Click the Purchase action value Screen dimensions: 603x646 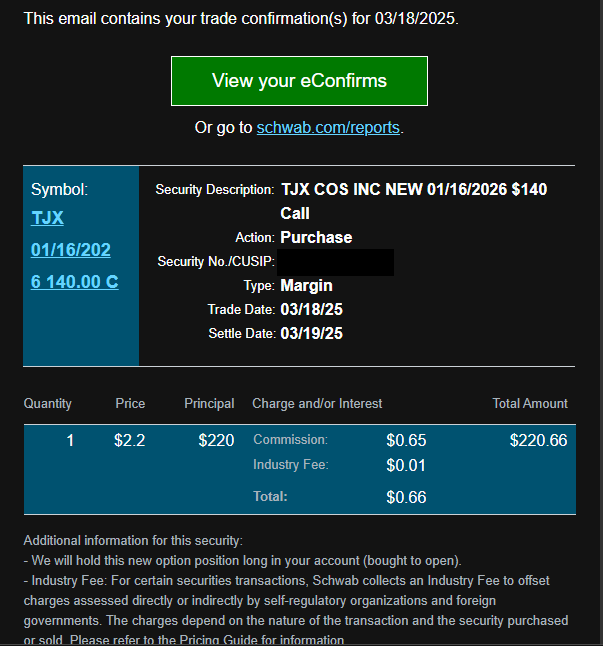point(316,238)
